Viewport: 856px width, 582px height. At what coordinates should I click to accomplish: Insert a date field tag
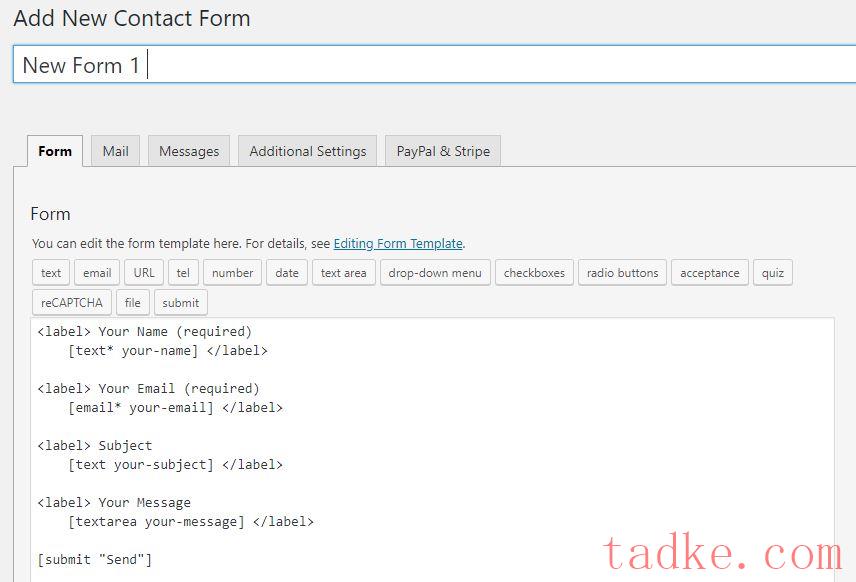tap(287, 273)
